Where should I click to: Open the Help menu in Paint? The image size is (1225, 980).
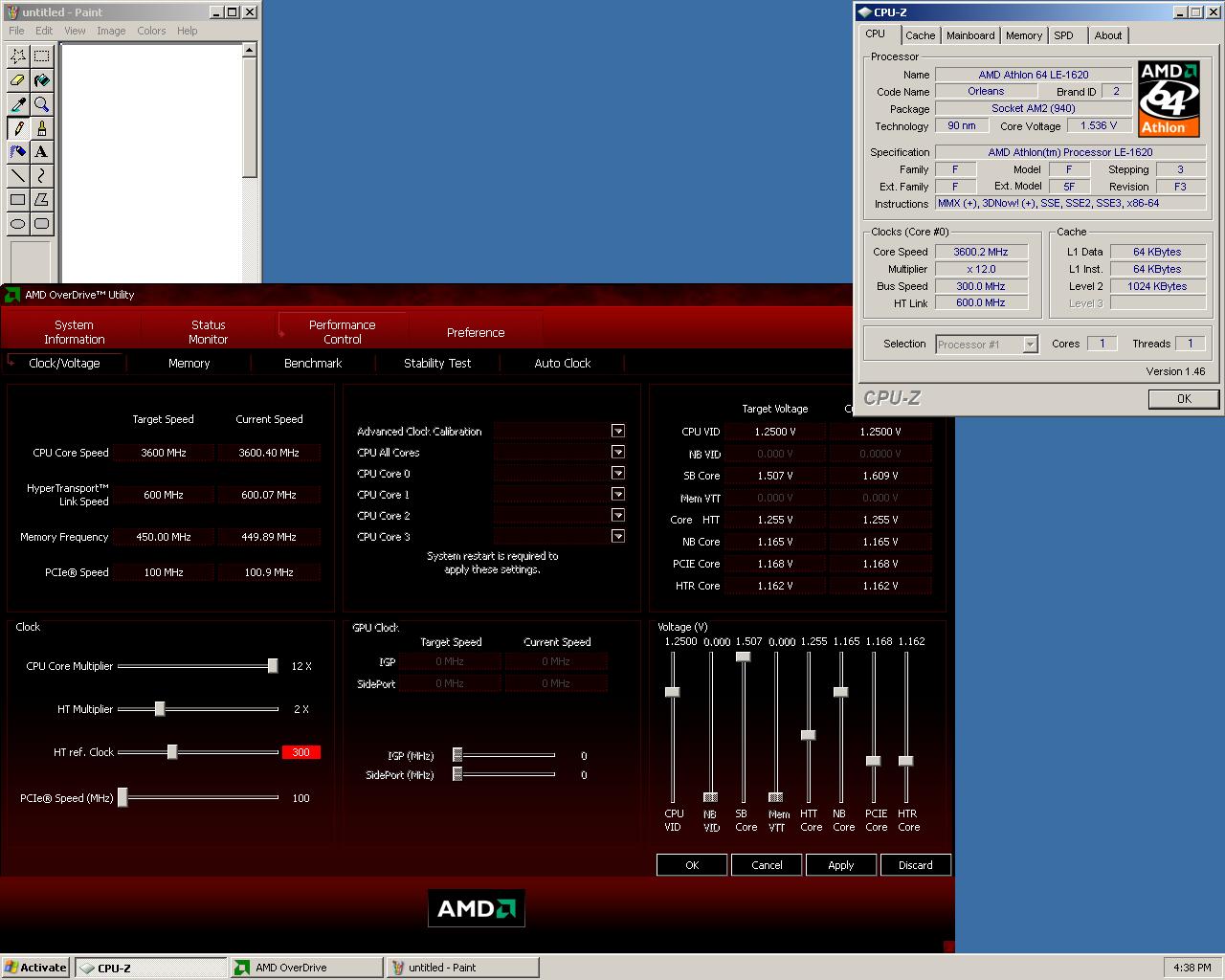[188, 31]
